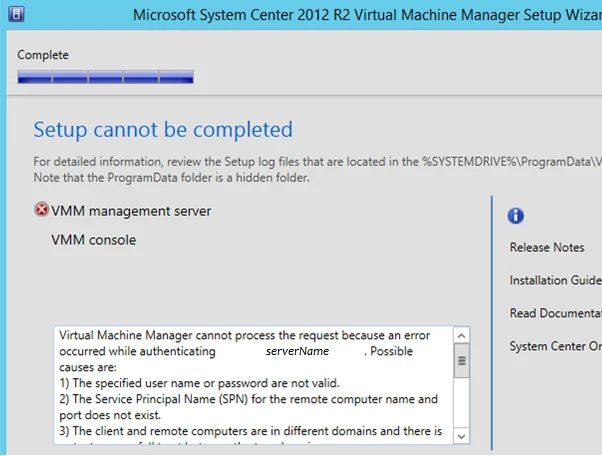Open the Release Notes link
Viewport: 602px width, 456px height.
(x=547, y=248)
